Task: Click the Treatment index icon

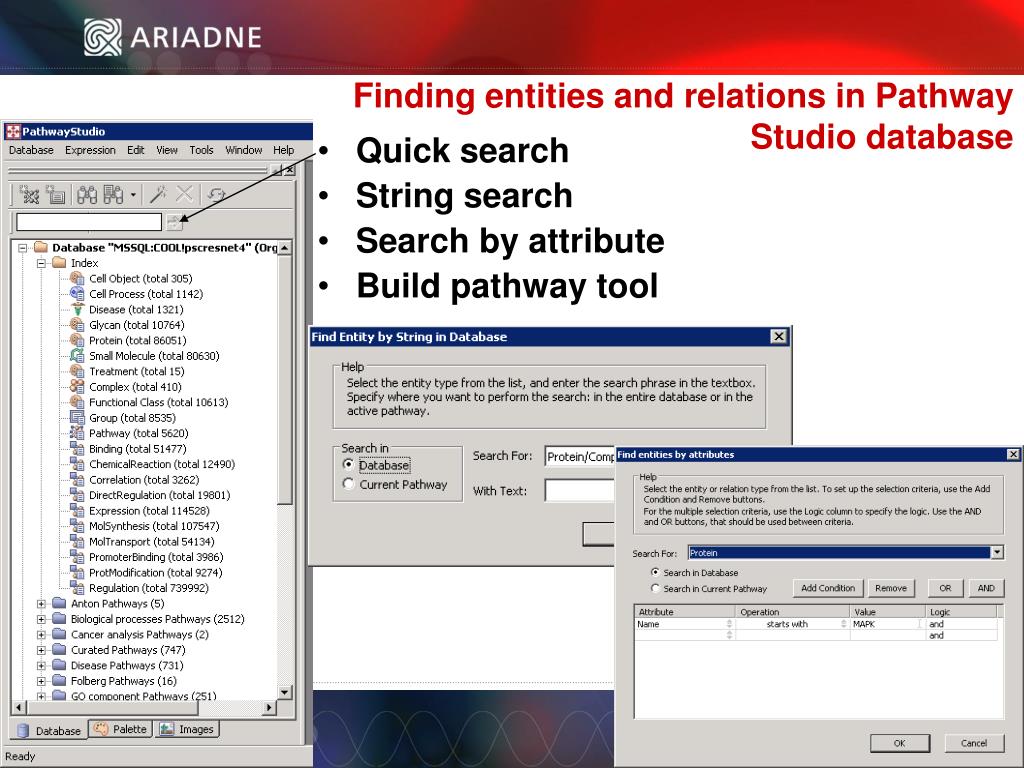Action: click(77, 371)
